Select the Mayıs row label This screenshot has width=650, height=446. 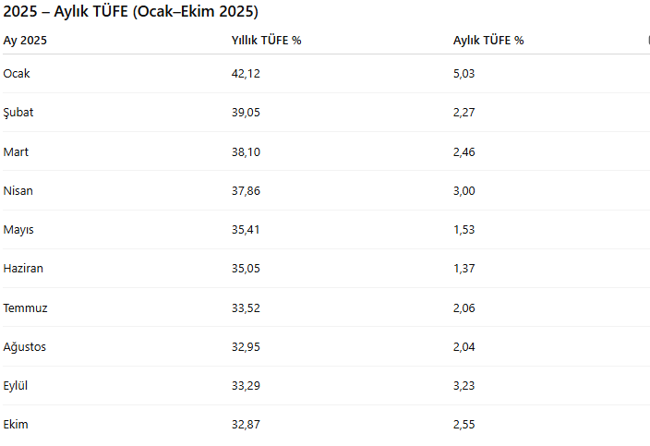click(x=19, y=230)
